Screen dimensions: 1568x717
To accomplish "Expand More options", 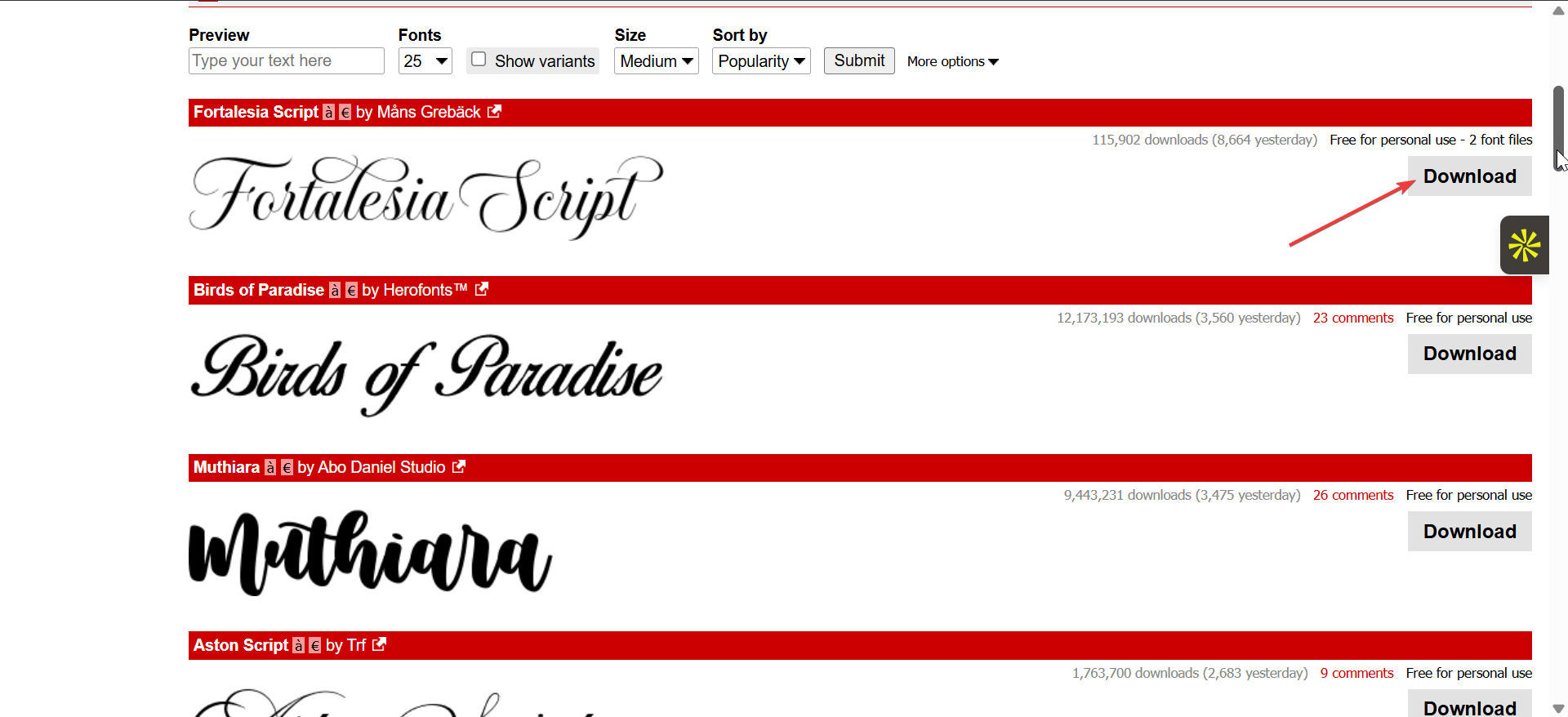I will click(953, 62).
